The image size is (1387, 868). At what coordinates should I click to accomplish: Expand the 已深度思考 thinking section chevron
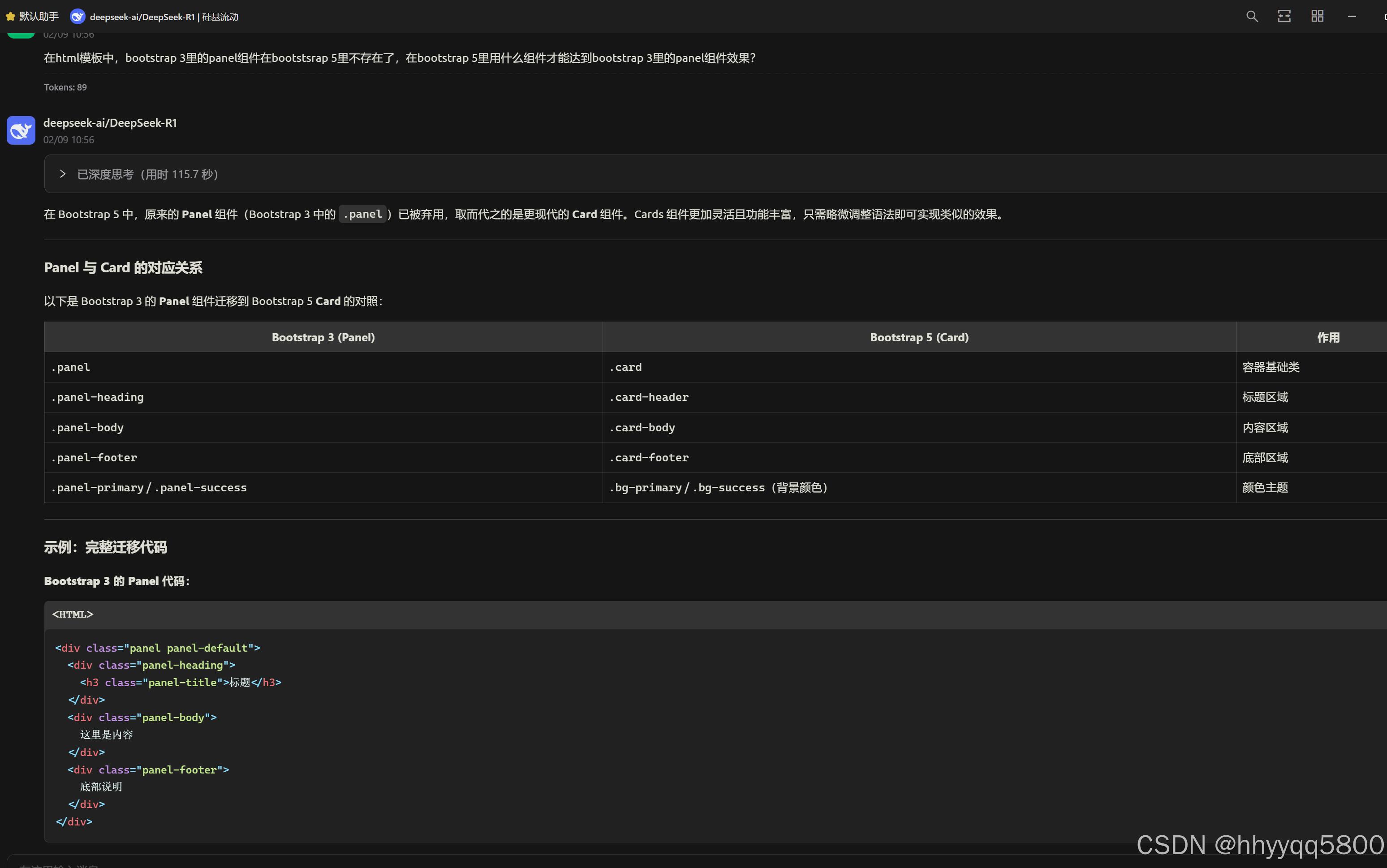point(63,174)
